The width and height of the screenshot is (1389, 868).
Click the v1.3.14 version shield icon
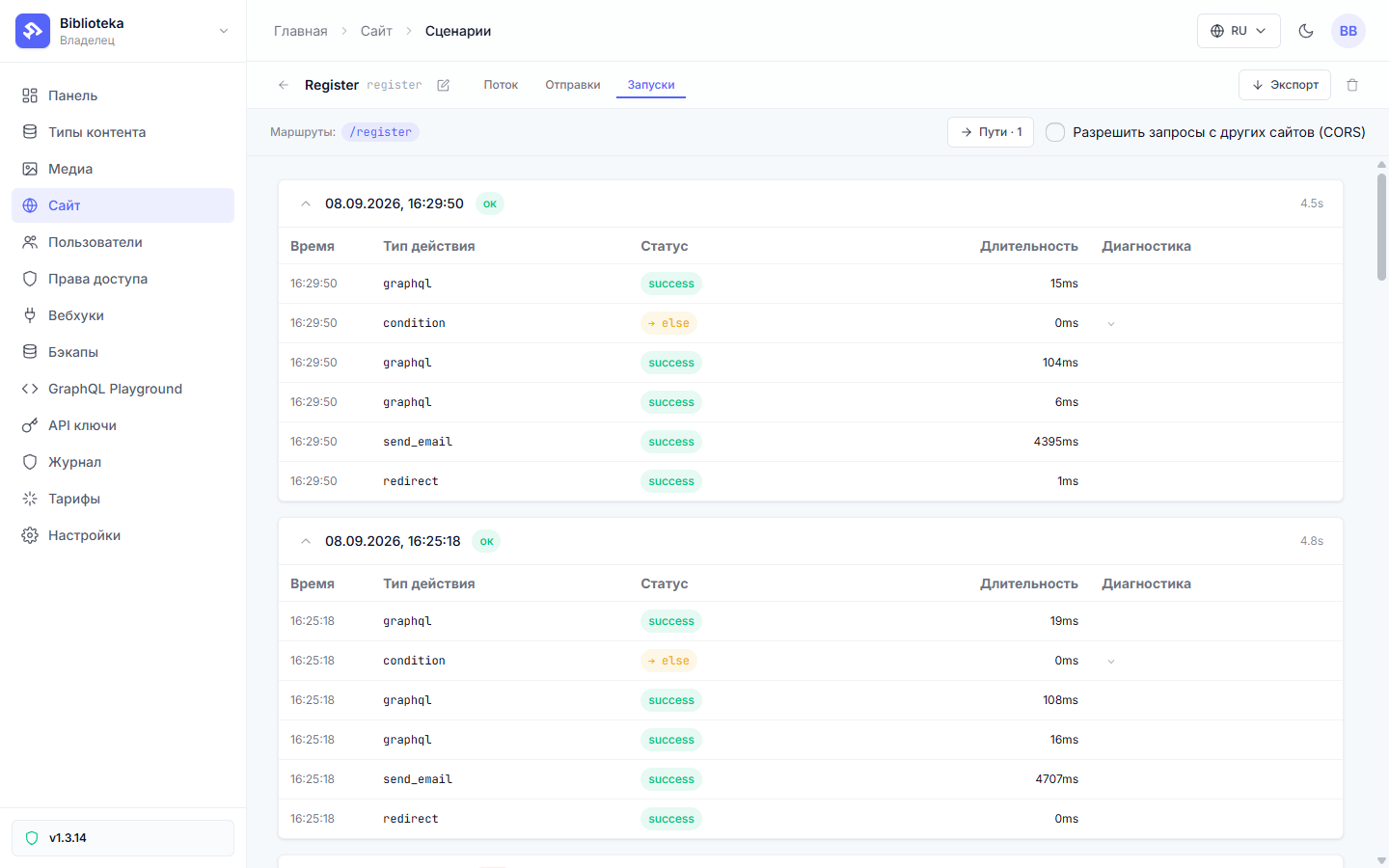coord(32,838)
